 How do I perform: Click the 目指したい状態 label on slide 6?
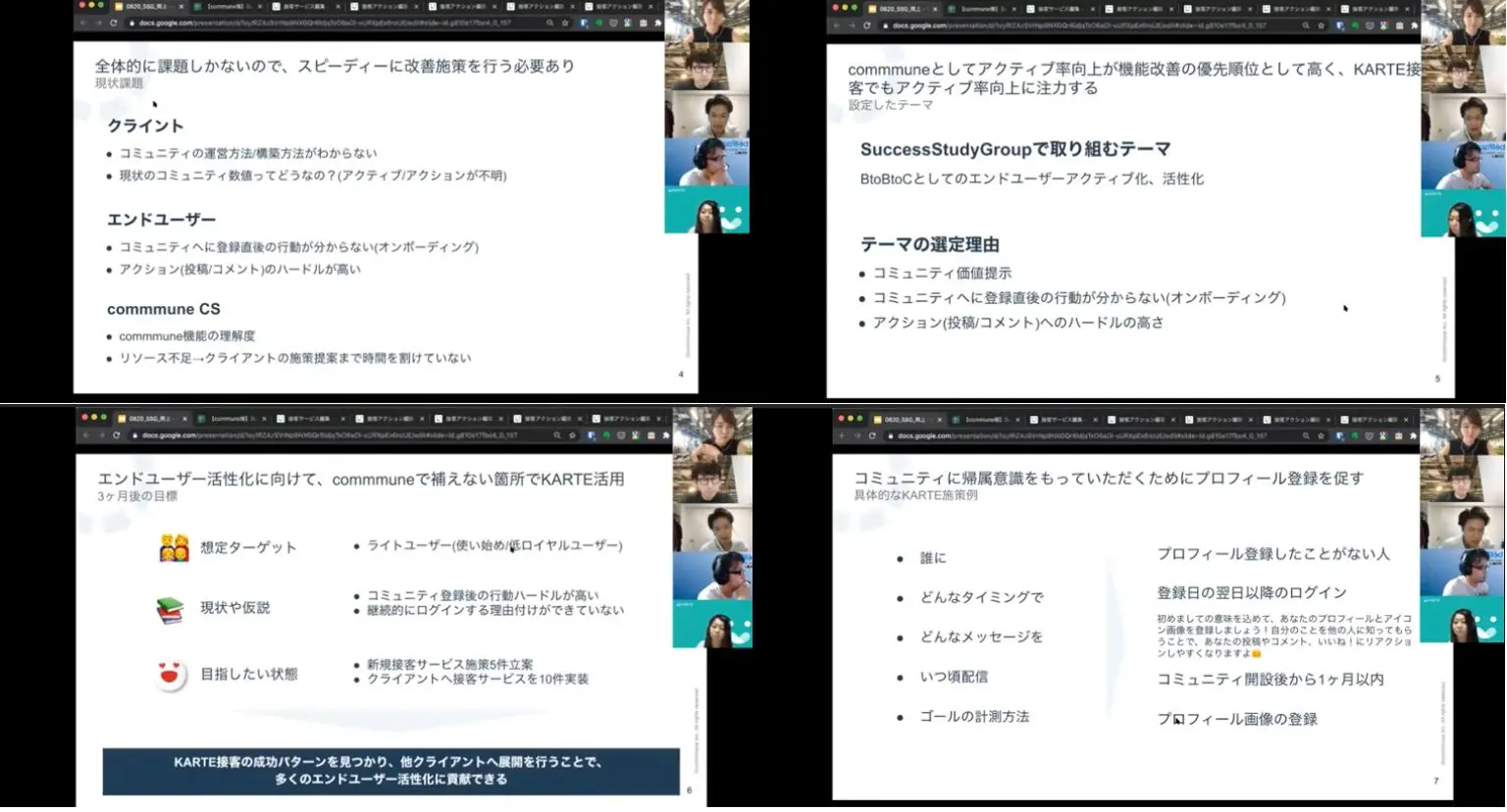pyautogui.click(x=249, y=674)
